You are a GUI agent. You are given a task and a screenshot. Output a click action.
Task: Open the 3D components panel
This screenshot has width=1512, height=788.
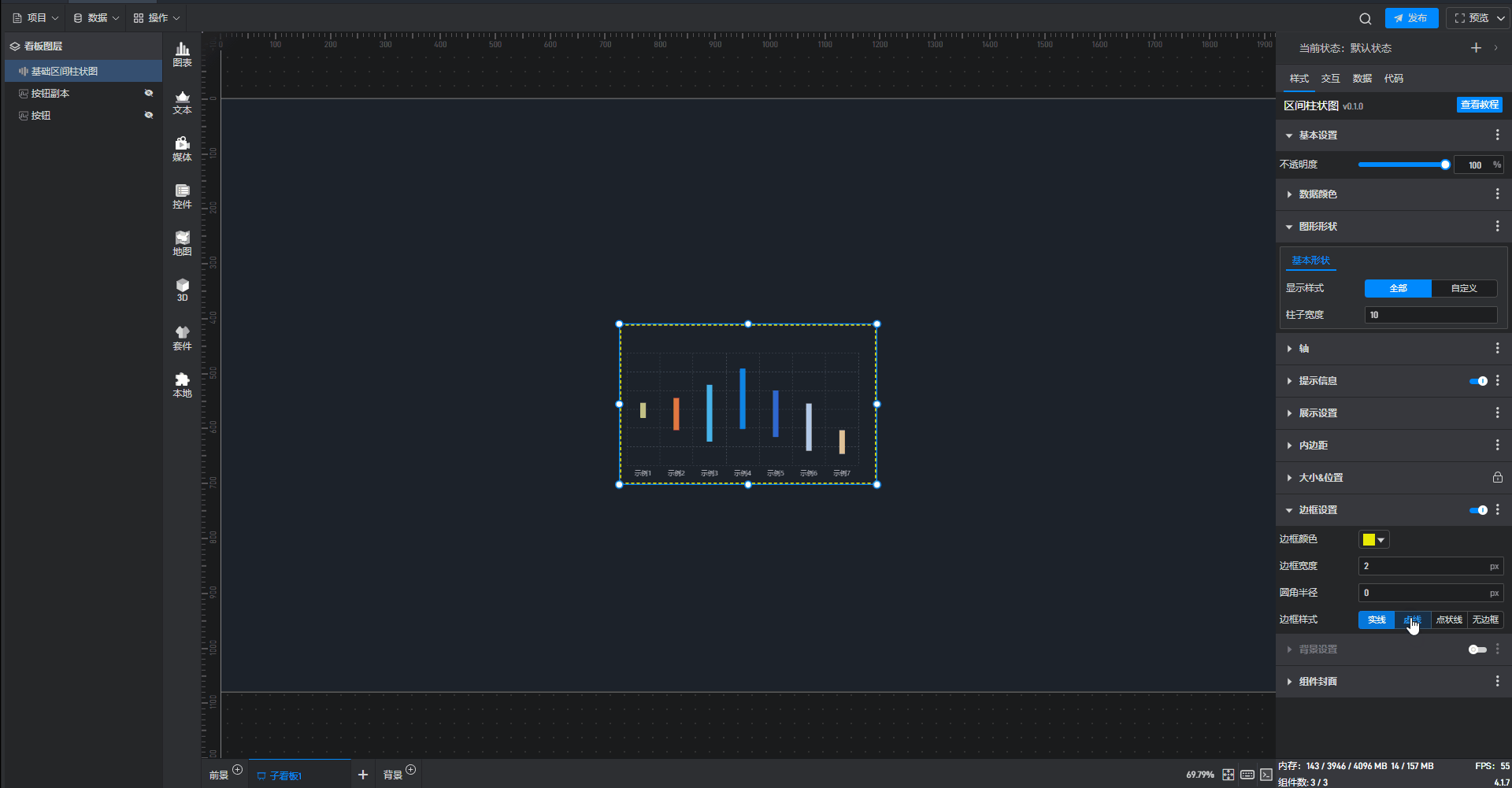coord(182,290)
